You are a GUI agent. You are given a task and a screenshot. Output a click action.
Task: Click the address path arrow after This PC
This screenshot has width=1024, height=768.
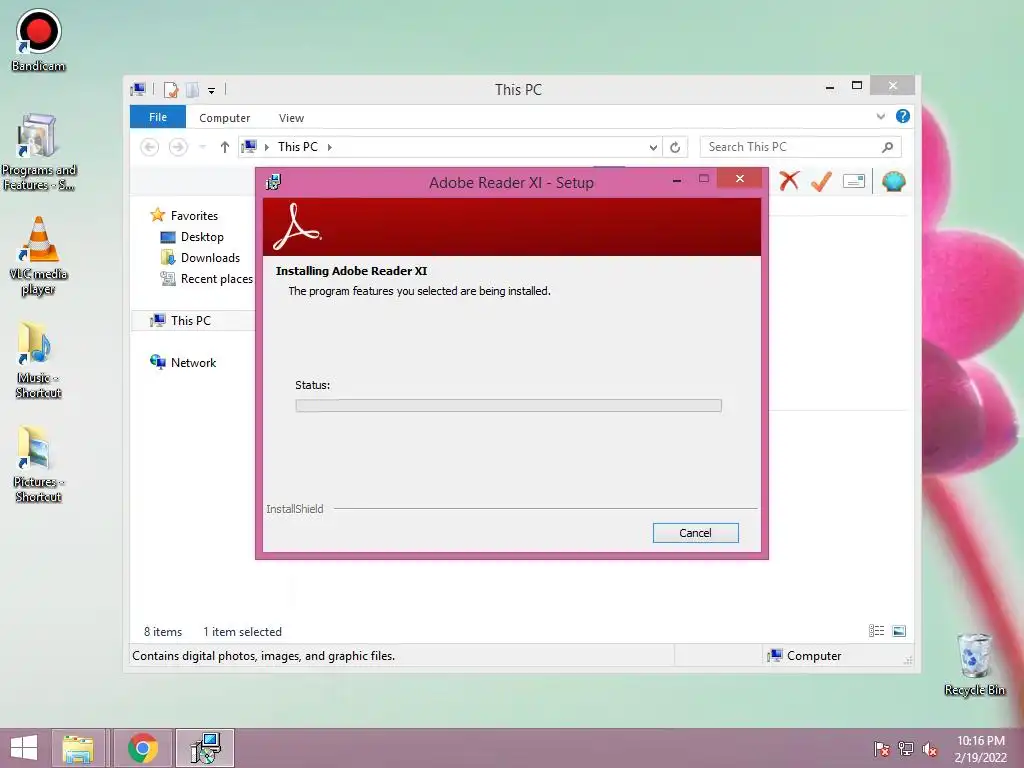330,148
